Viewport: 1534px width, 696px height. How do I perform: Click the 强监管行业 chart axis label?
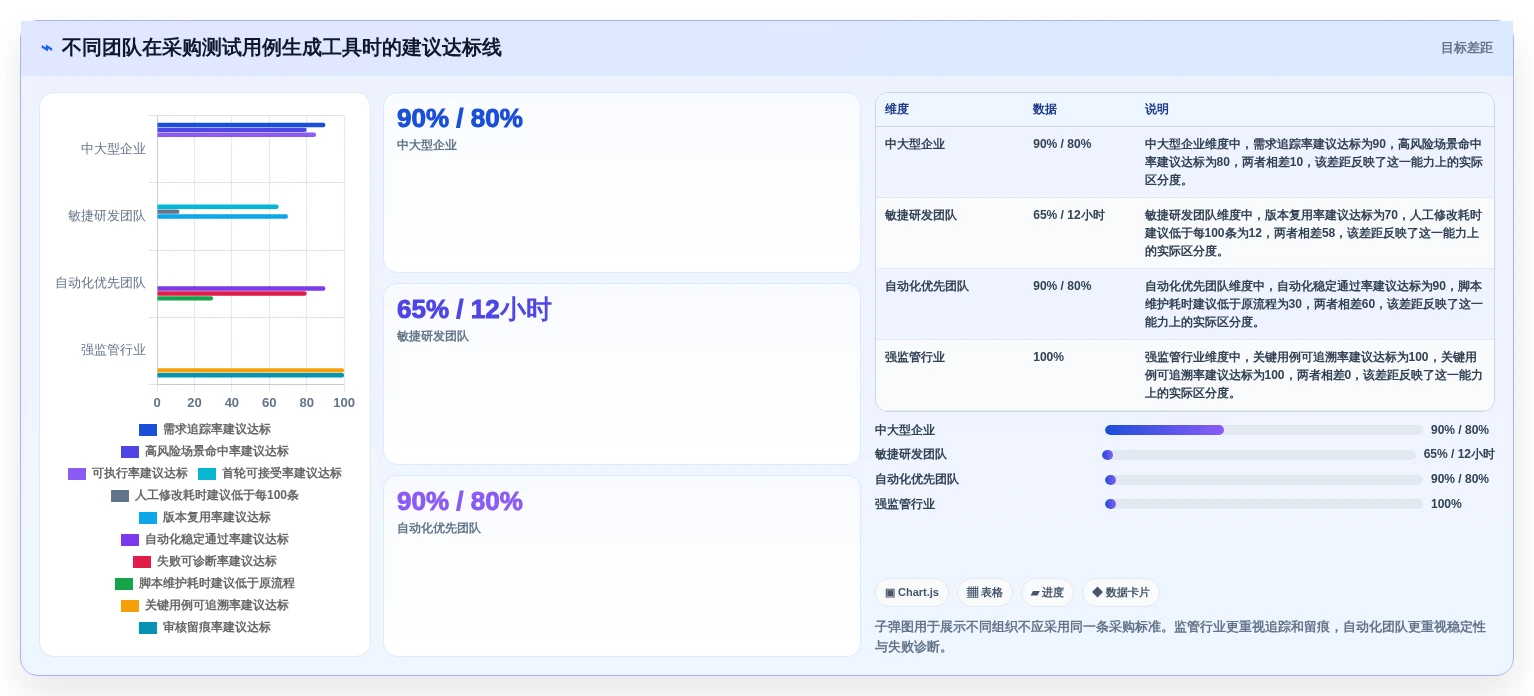[x=113, y=350]
